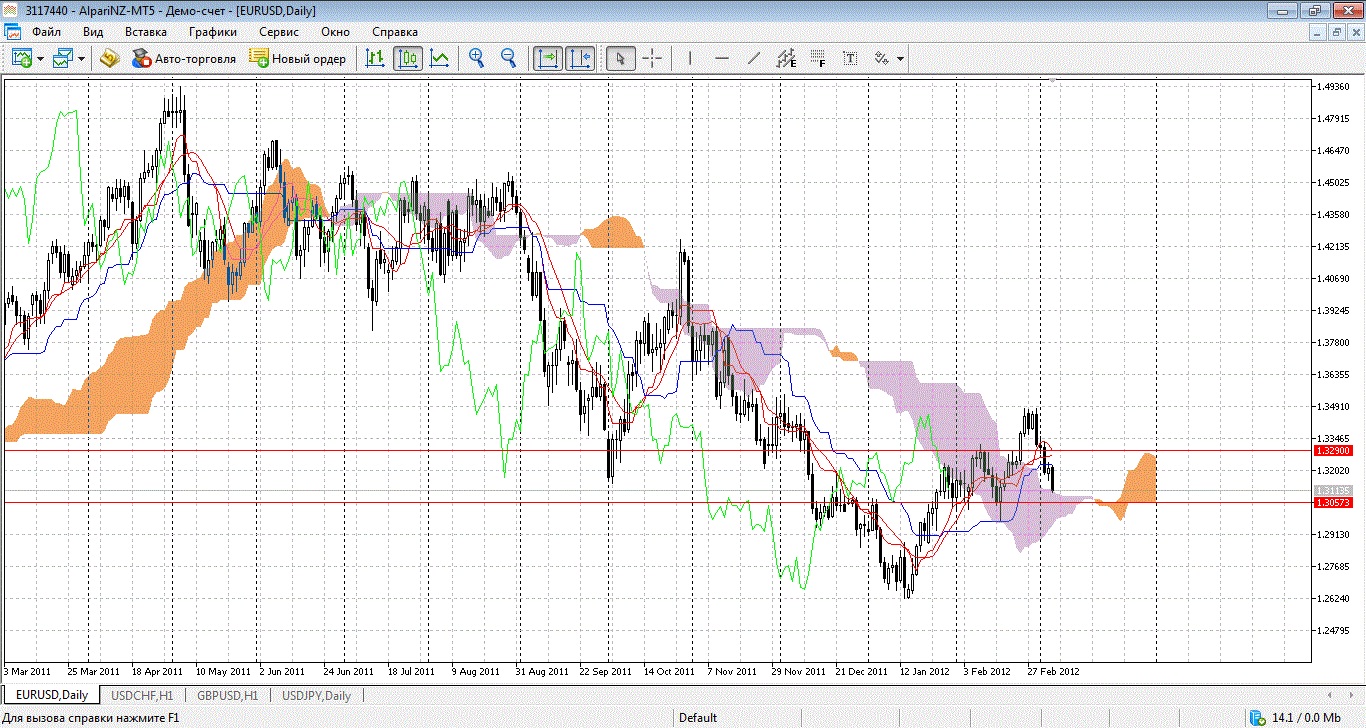This screenshot has height=728, width=1366.
Task: Toggle candlestick chart mode
Action: coord(407,58)
